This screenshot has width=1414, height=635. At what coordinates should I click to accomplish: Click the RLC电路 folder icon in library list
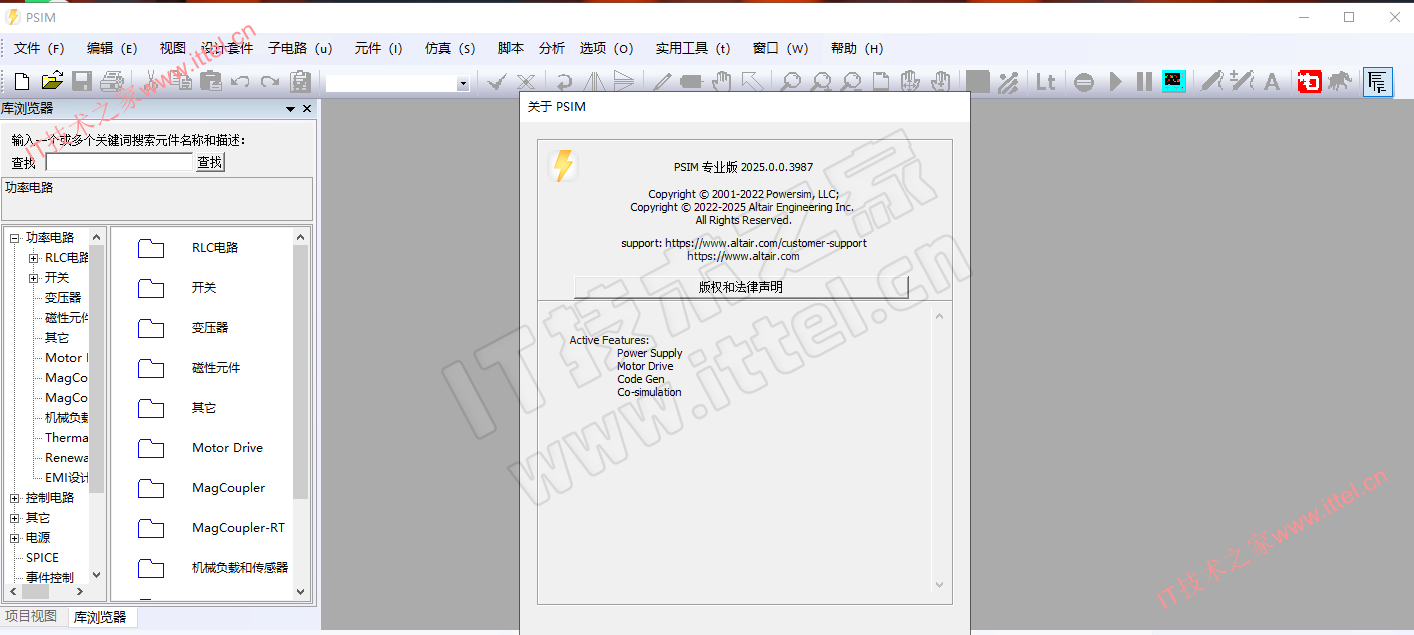pos(151,248)
